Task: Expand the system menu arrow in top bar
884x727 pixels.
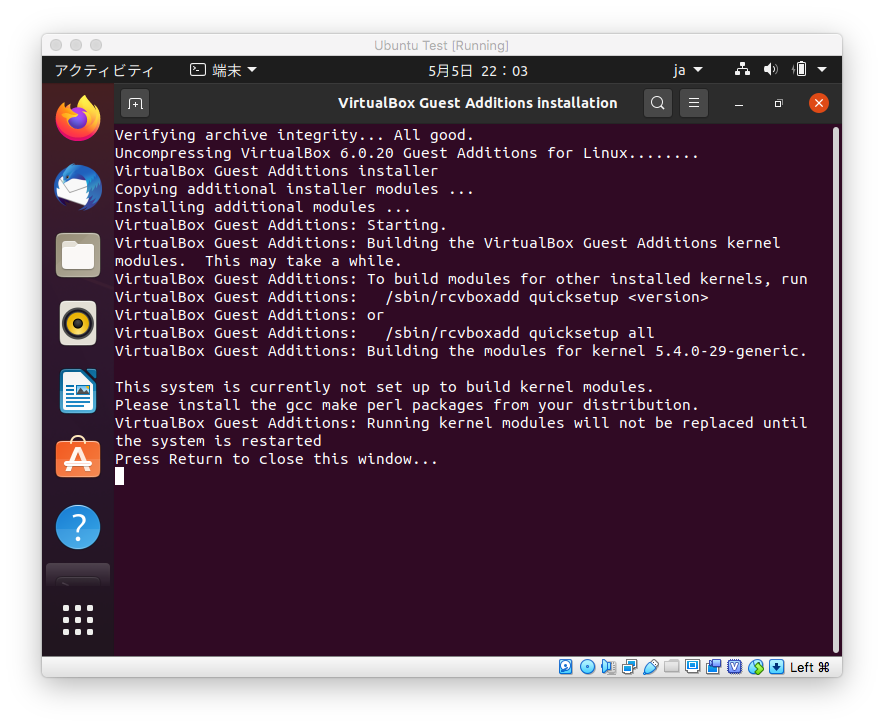Action: coord(822,70)
